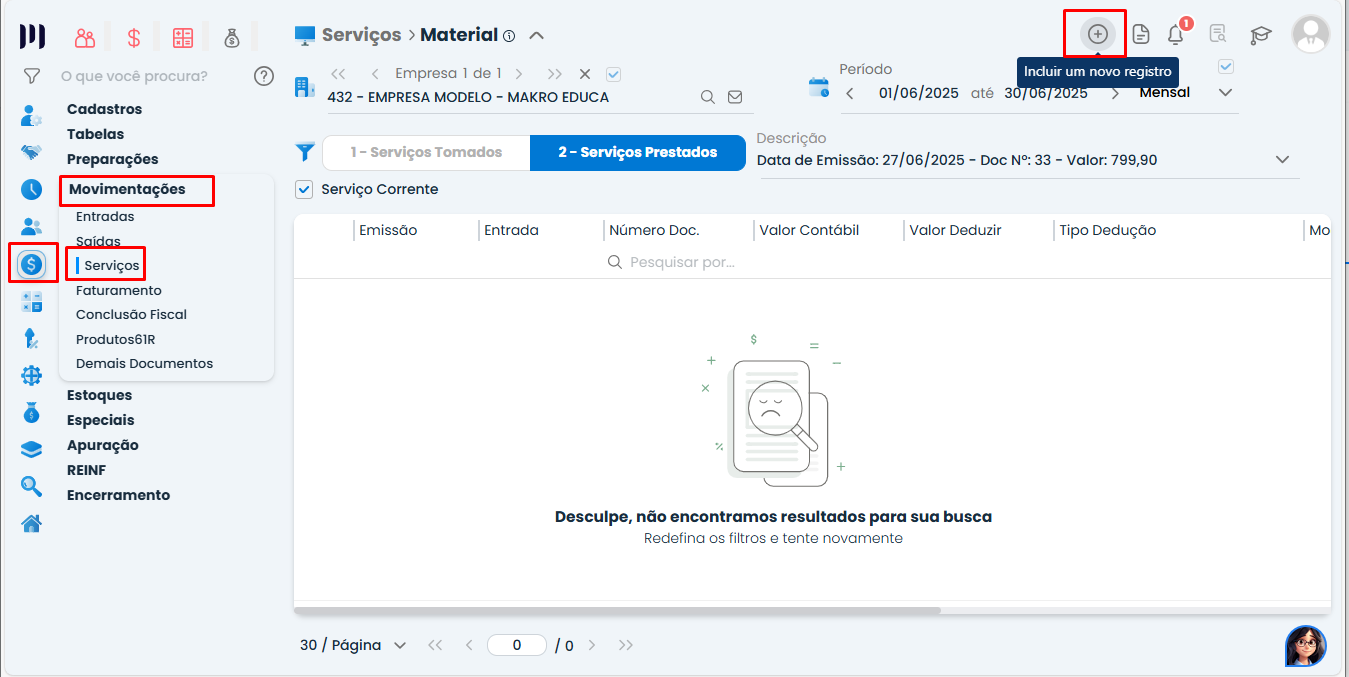
Task: Open the user profile avatar
Action: pos(1310,34)
